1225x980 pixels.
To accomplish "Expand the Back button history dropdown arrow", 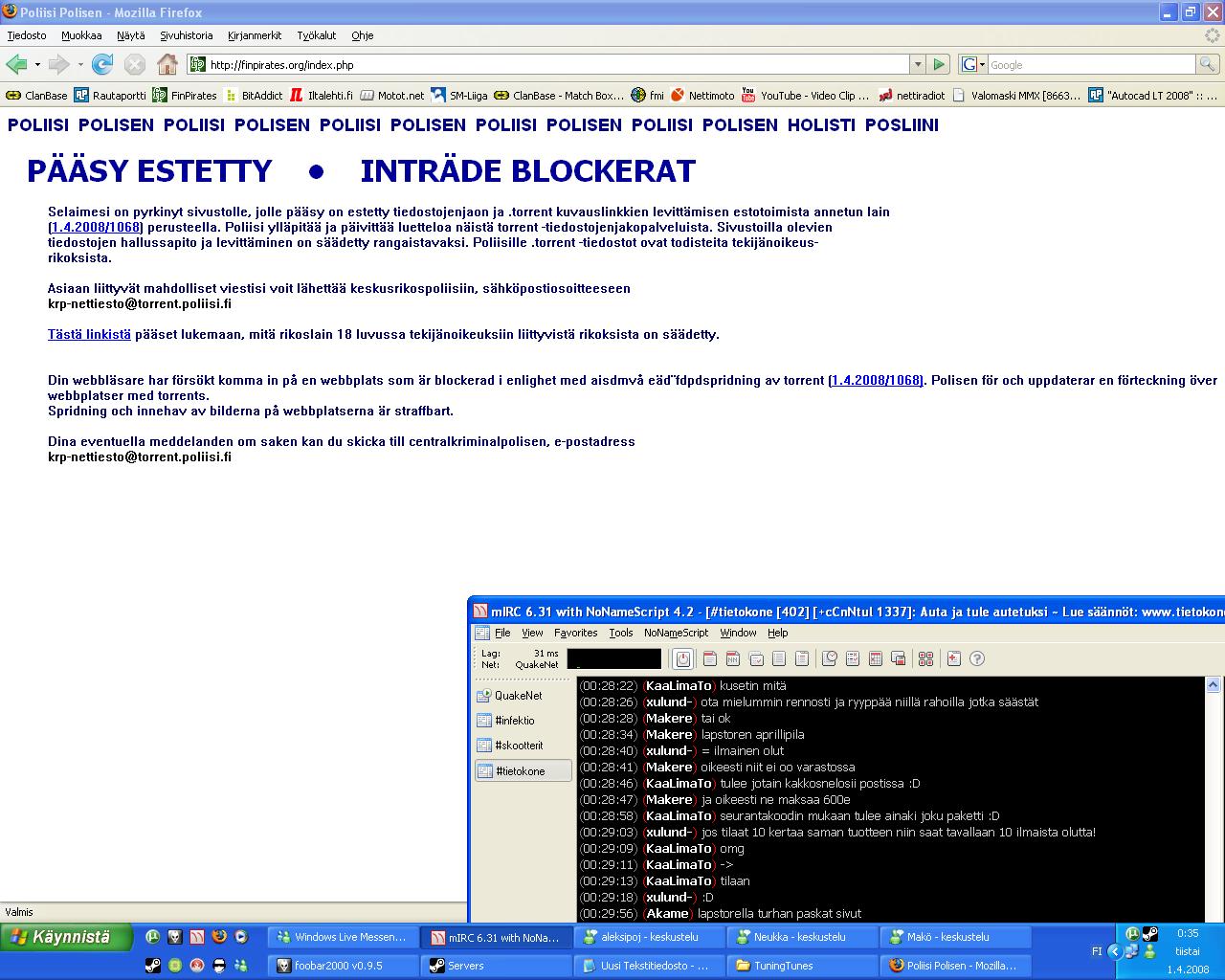I will coord(37,65).
